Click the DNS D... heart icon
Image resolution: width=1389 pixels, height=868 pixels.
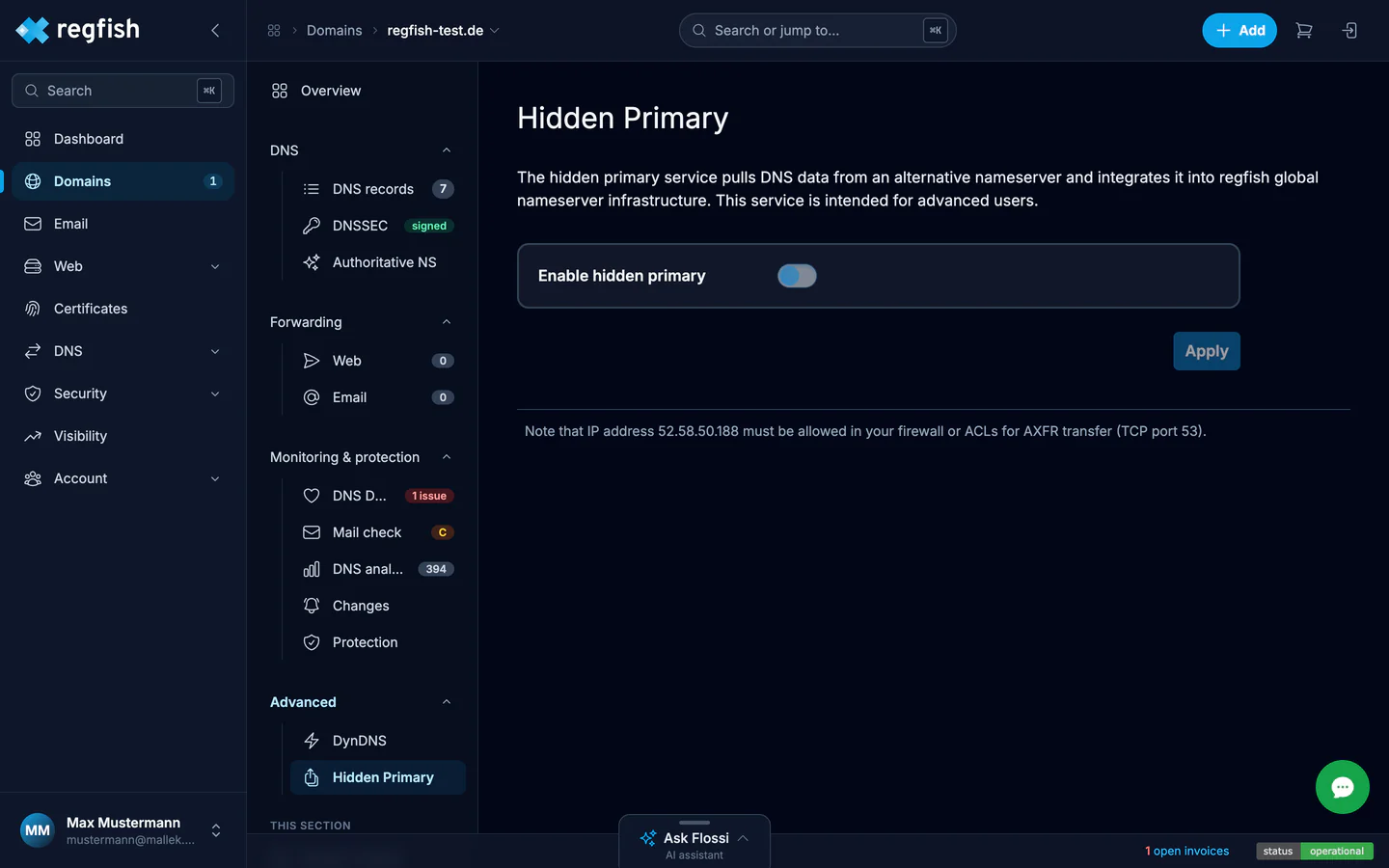click(312, 496)
